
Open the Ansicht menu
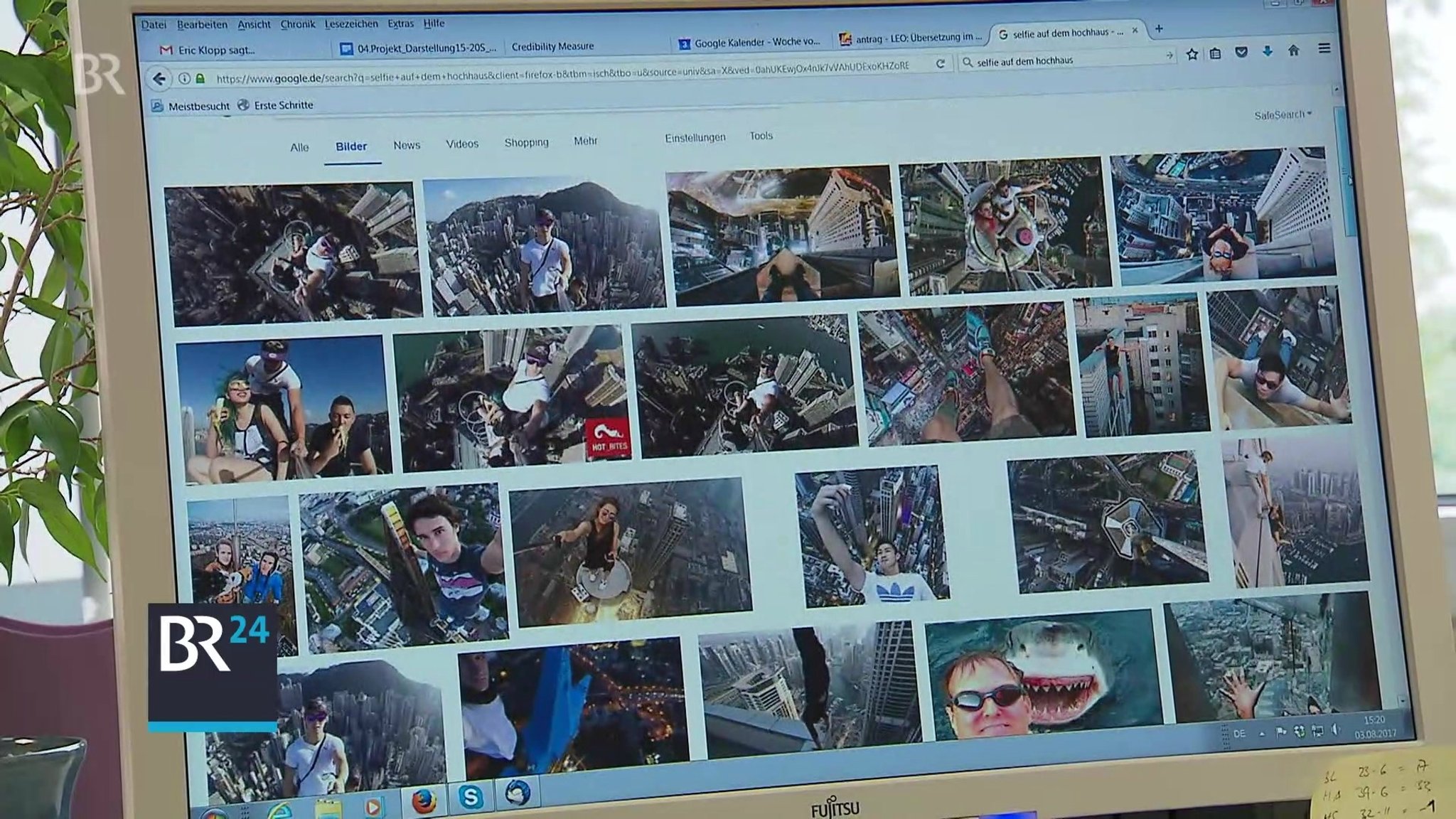254,24
